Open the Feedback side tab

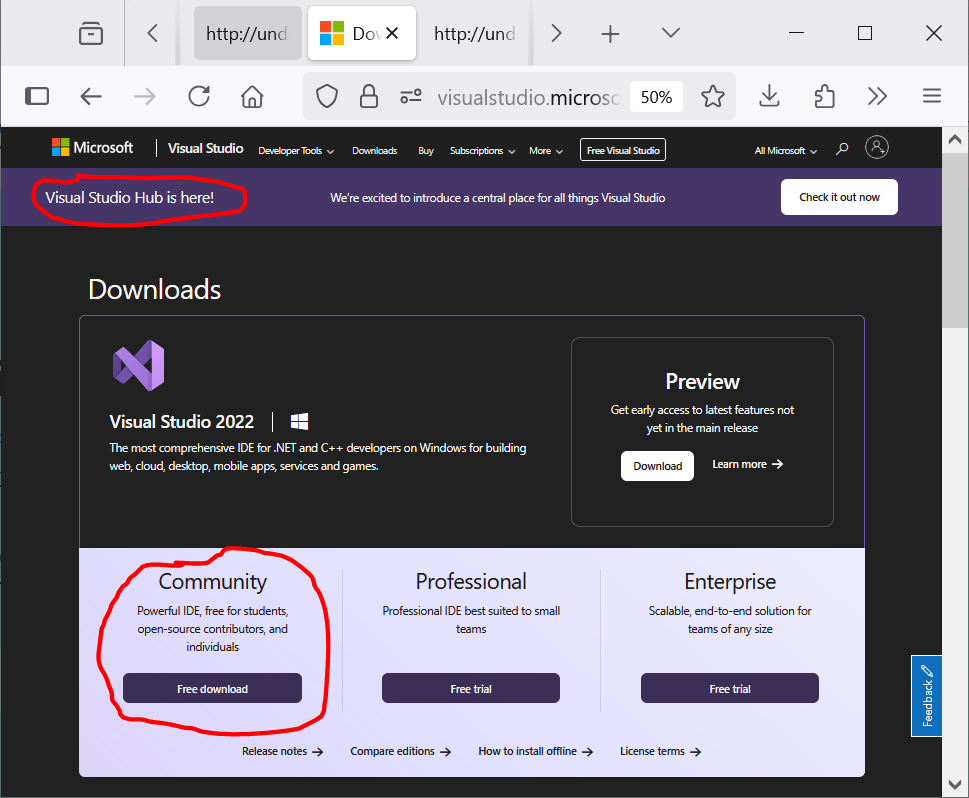coord(926,696)
